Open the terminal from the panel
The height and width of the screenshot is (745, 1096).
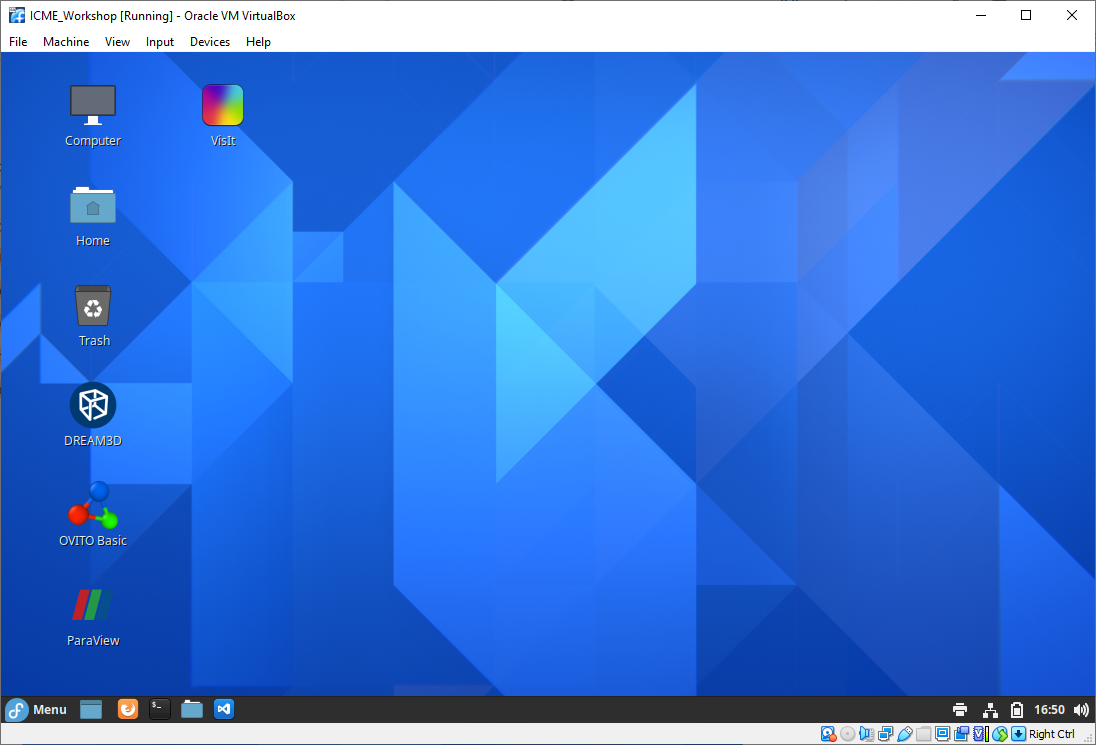[x=159, y=709]
